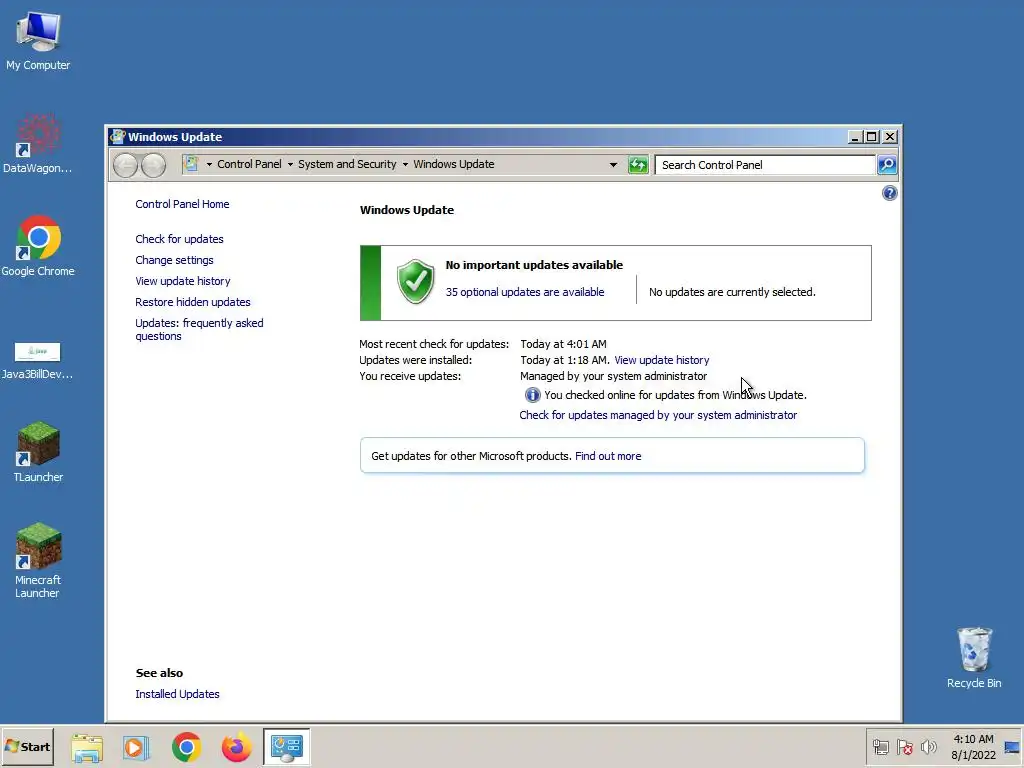Click the Windows Update breadcrumb

453,164
